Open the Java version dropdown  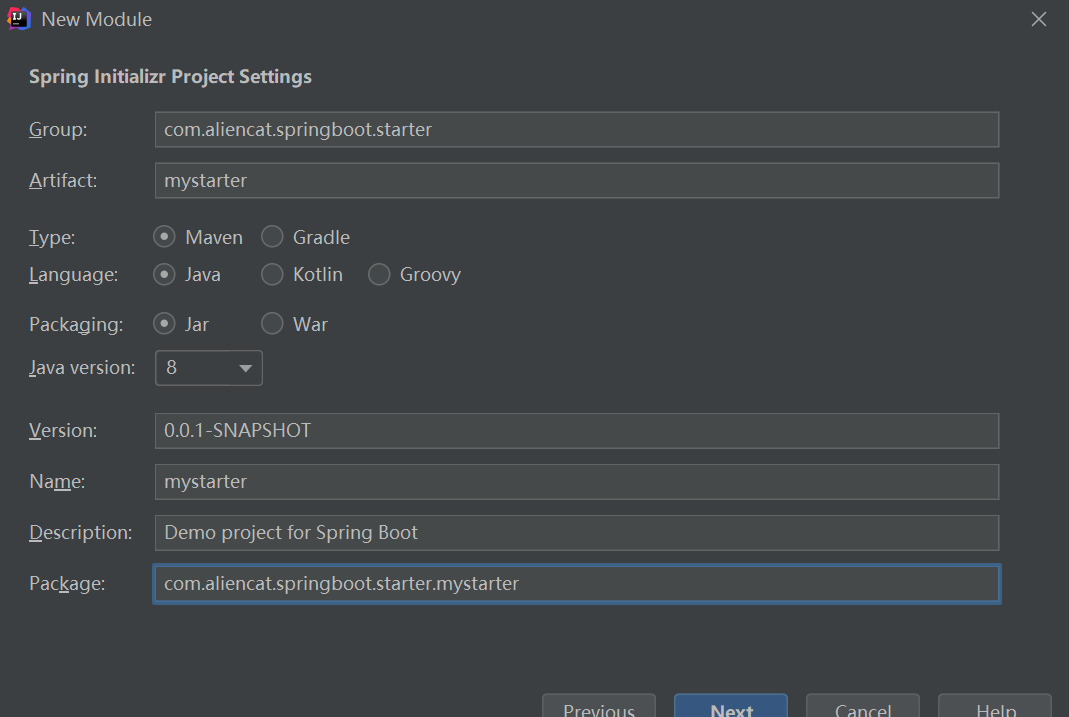click(209, 368)
